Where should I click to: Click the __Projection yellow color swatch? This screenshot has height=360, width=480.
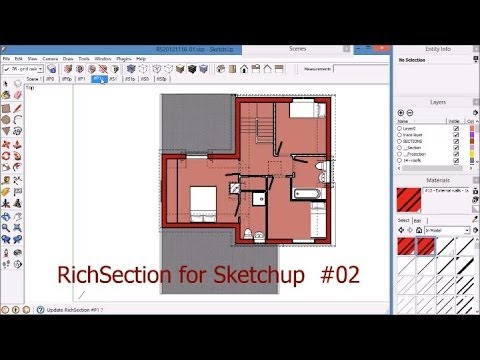(472, 154)
